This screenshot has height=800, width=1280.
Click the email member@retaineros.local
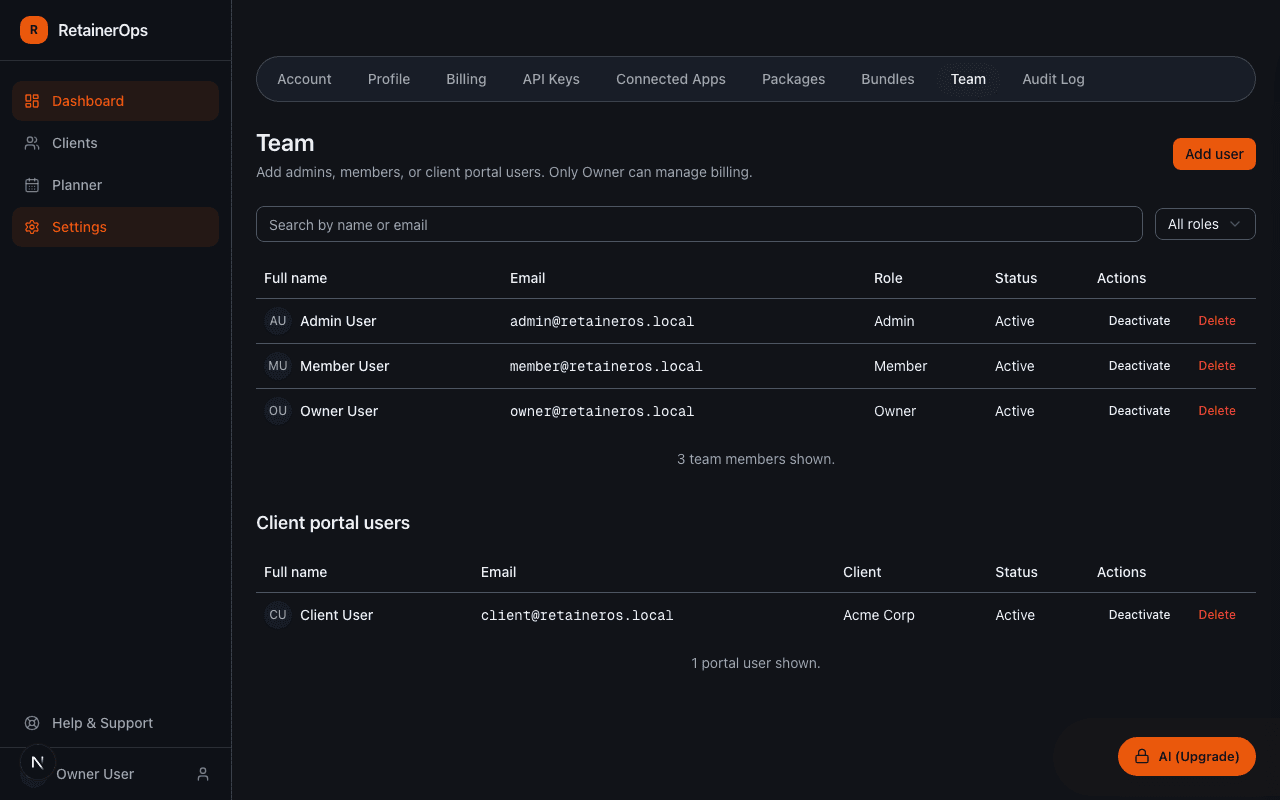pos(606,366)
